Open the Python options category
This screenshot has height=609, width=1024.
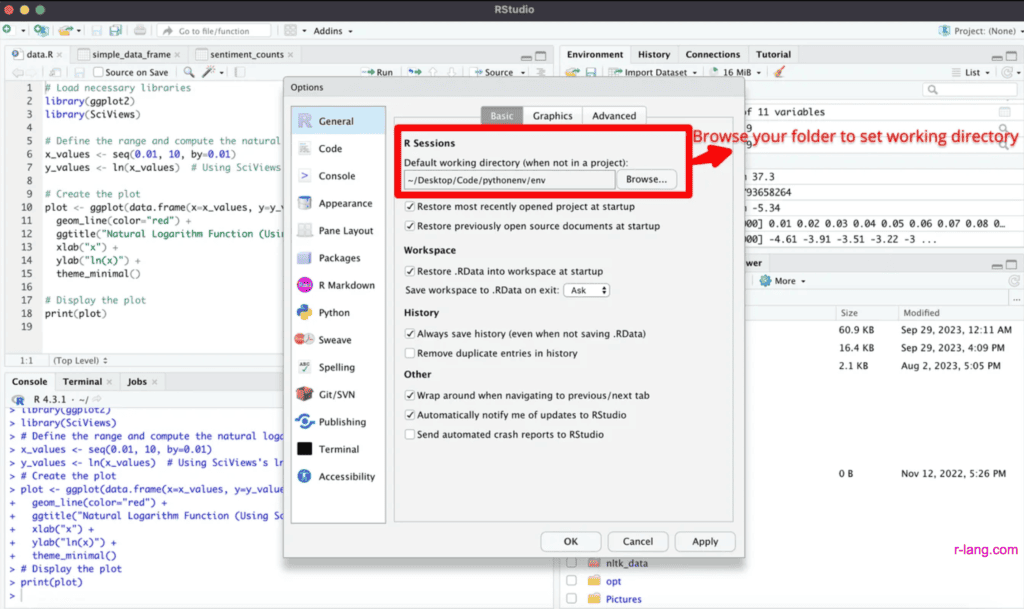[x=338, y=313]
